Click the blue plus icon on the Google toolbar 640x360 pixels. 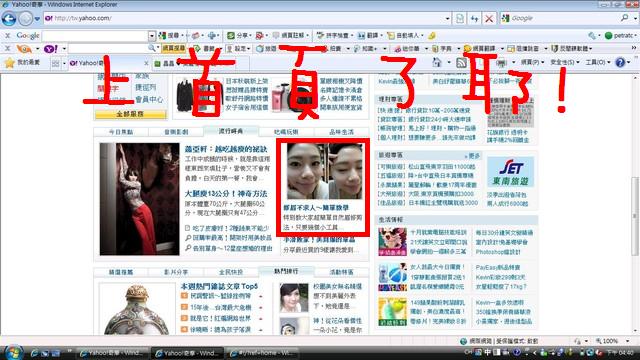point(212,36)
